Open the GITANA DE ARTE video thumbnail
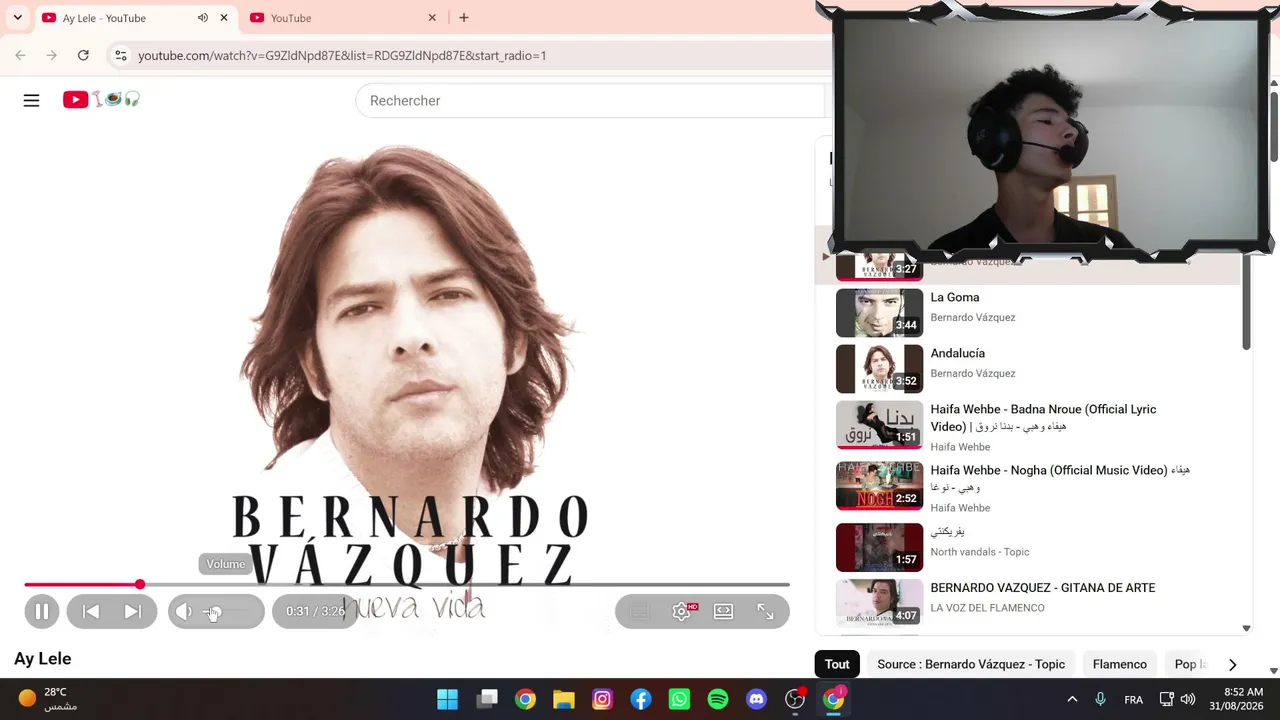The width and height of the screenshot is (1280, 720). coord(879,603)
